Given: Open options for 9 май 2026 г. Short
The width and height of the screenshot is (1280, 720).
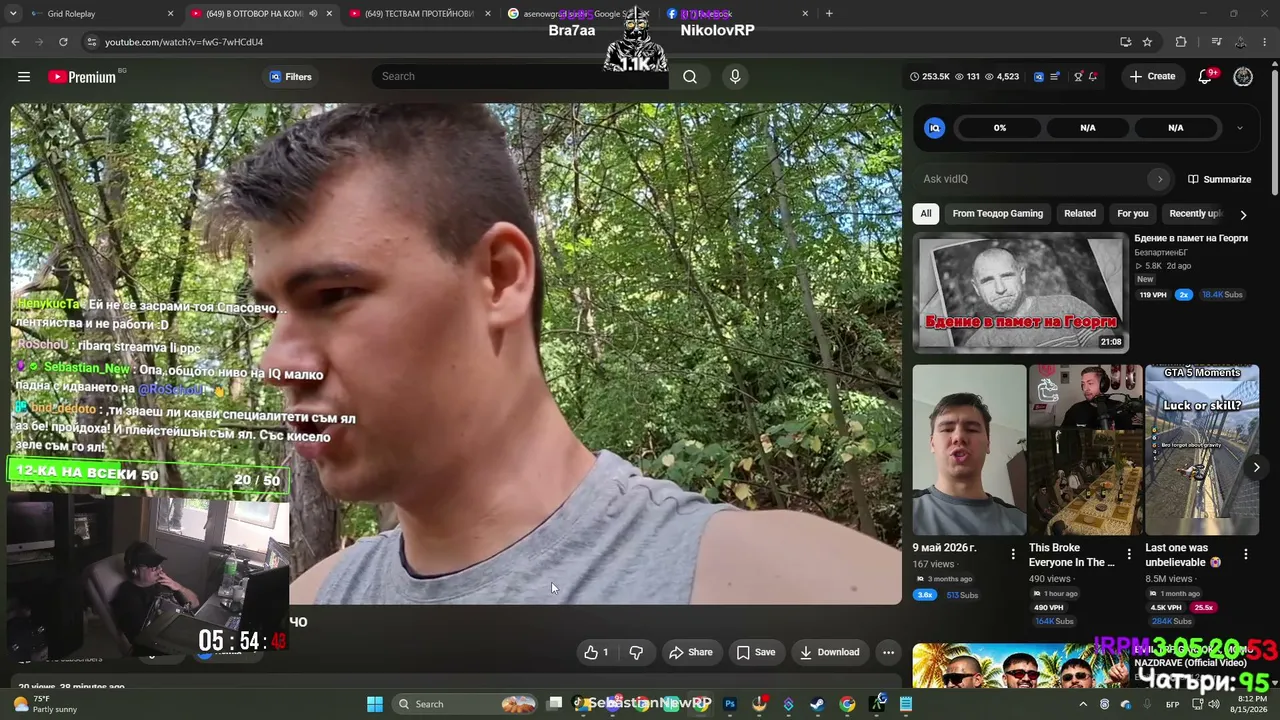Looking at the screenshot, I should point(1013,554).
